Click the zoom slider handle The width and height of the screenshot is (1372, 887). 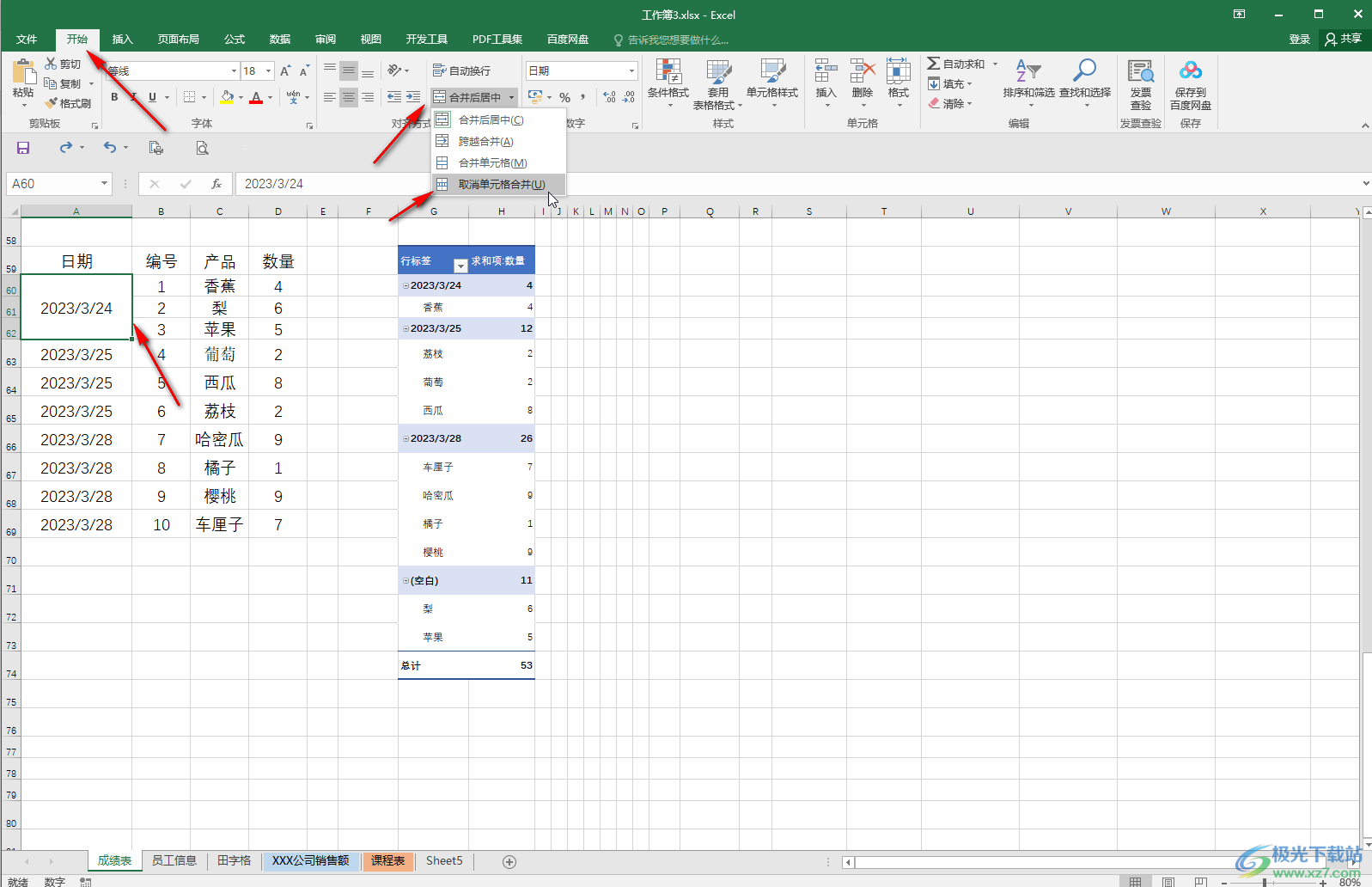pyautogui.click(x=1265, y=882)
